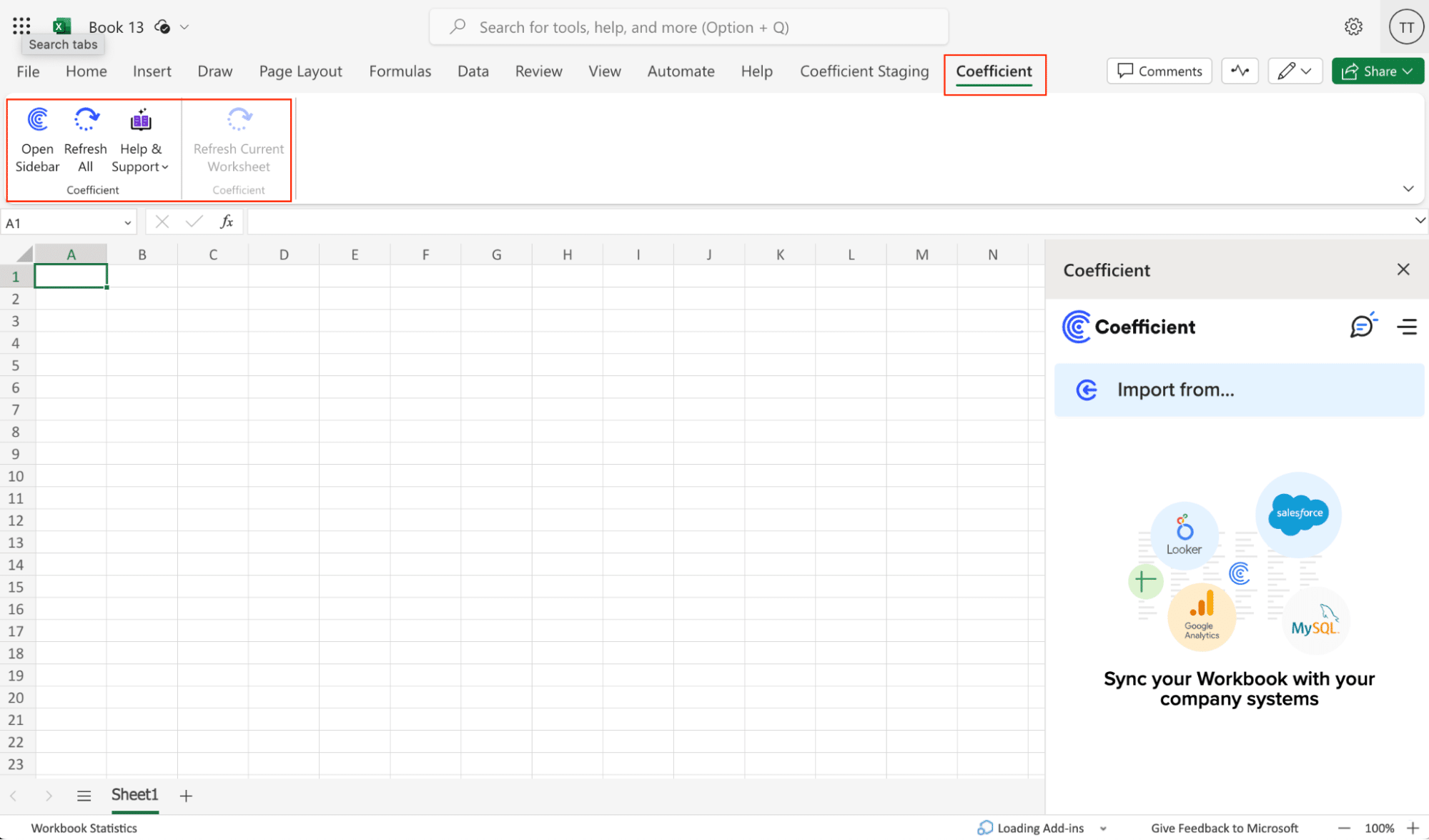Toggle the Comments panel open
This screenshot has width=1429, height=840.
[x=1159, y=70]
